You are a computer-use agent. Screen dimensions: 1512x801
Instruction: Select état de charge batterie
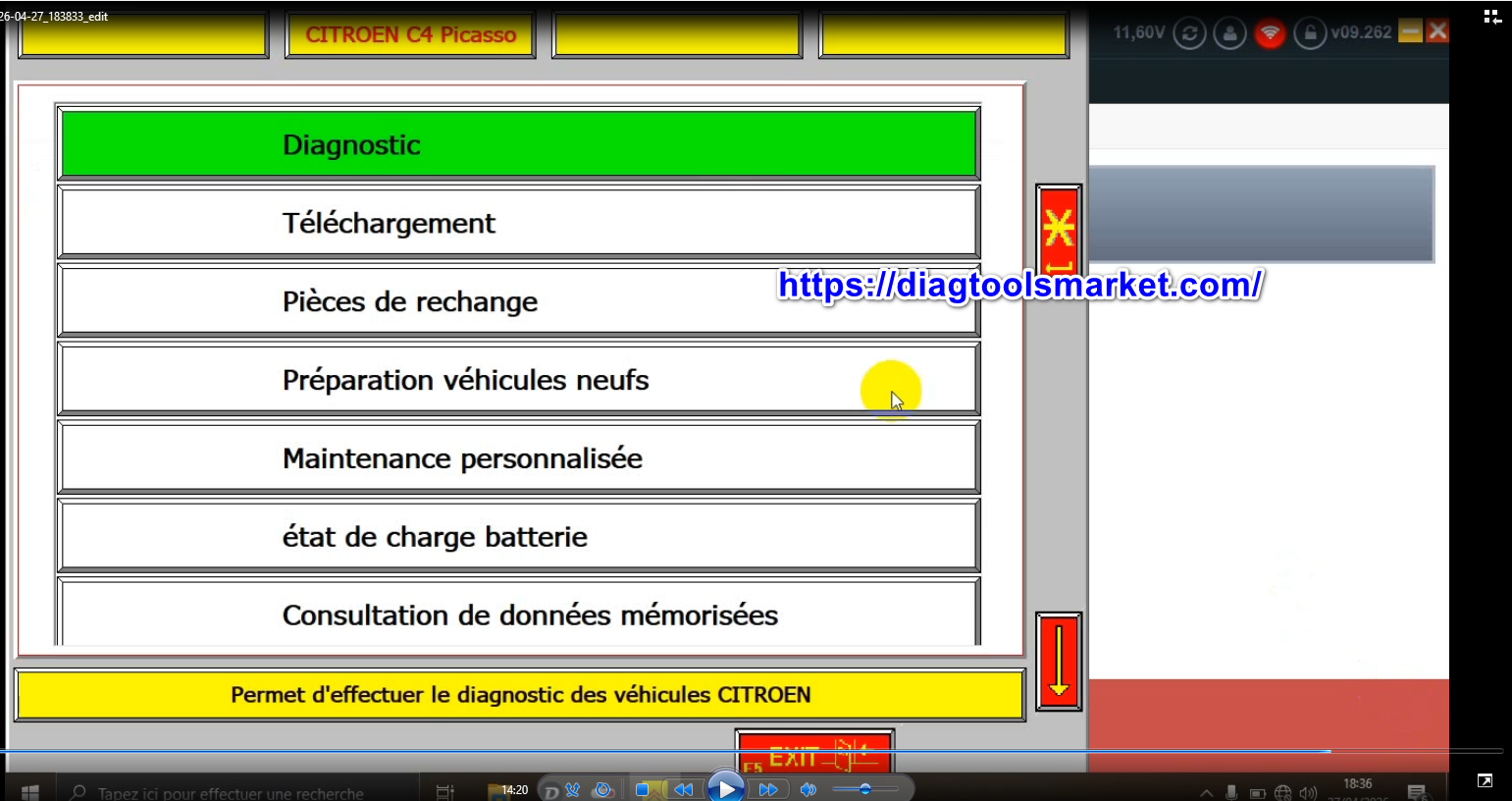[518, 537]
